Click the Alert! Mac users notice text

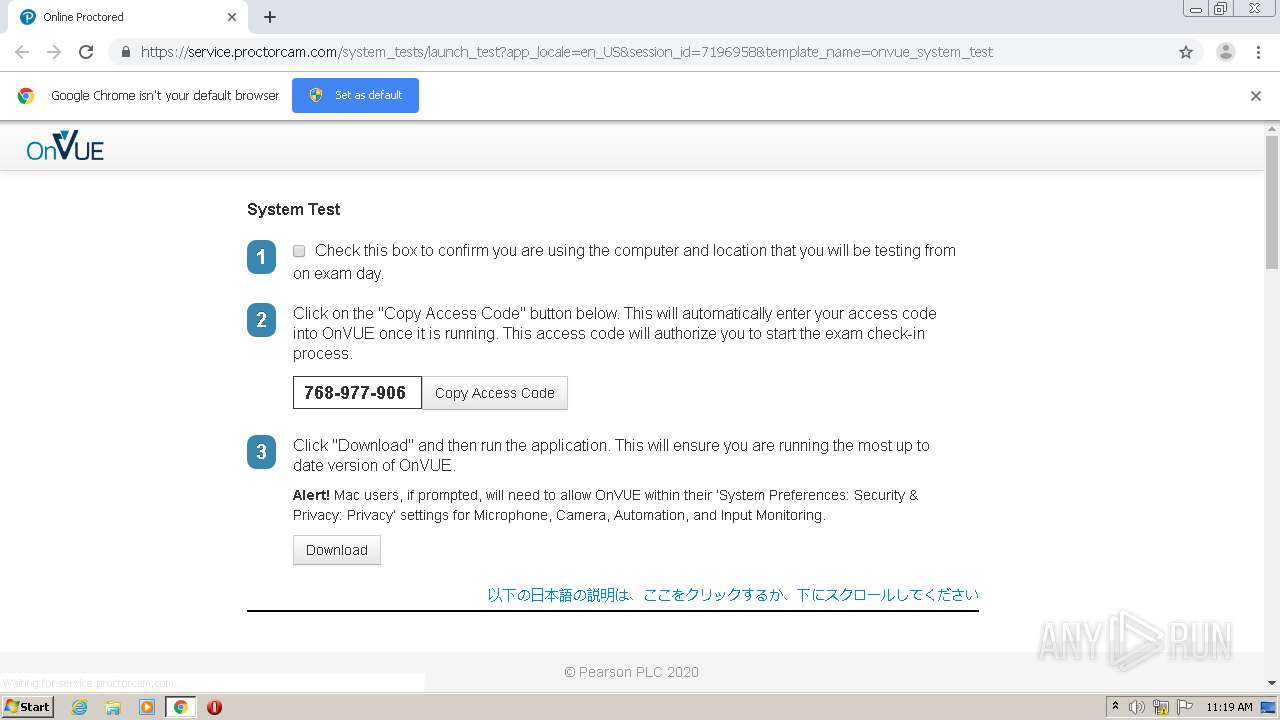coord(605,505)
